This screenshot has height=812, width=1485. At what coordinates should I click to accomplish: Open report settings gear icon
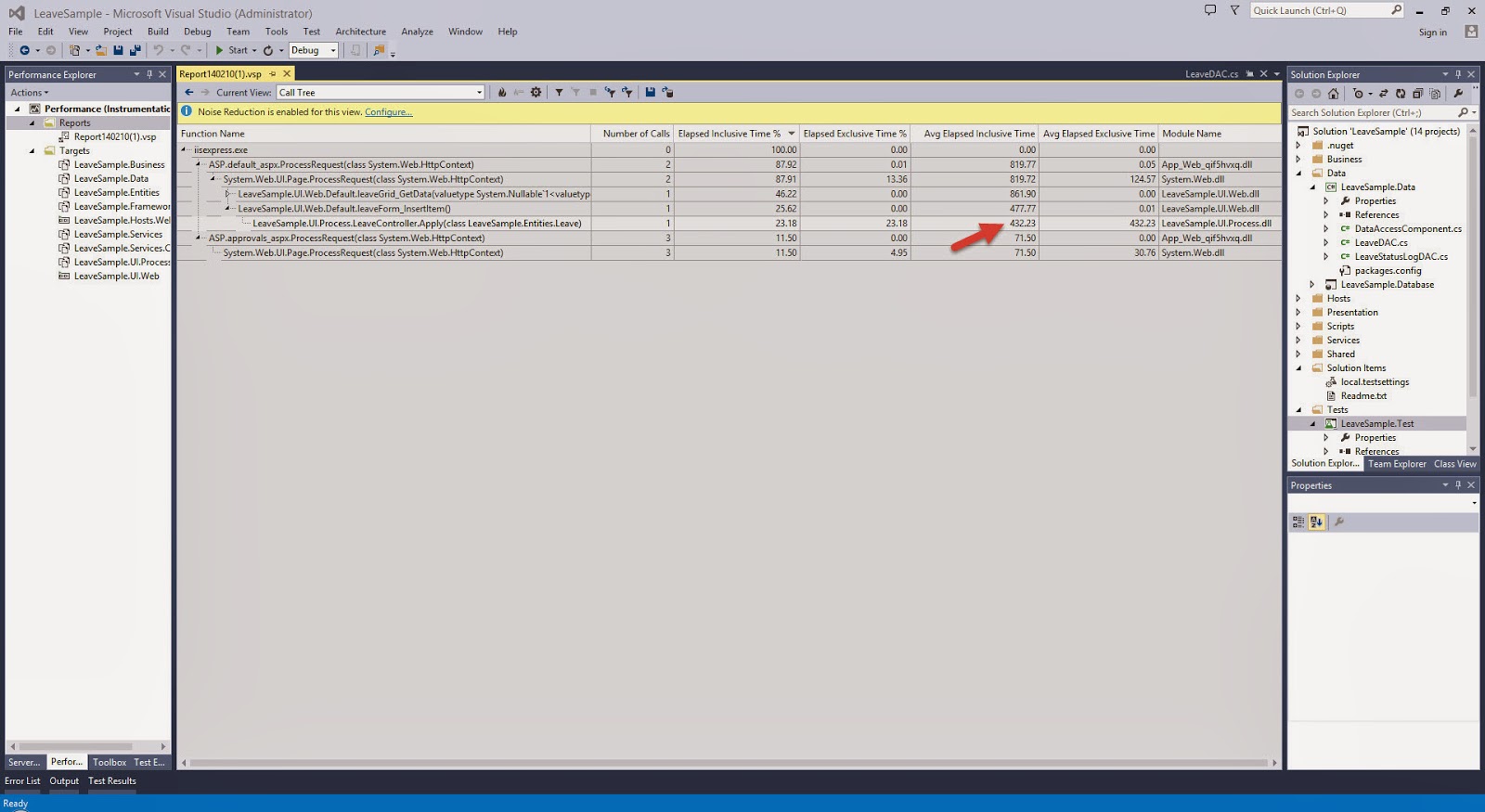(536, 92)
